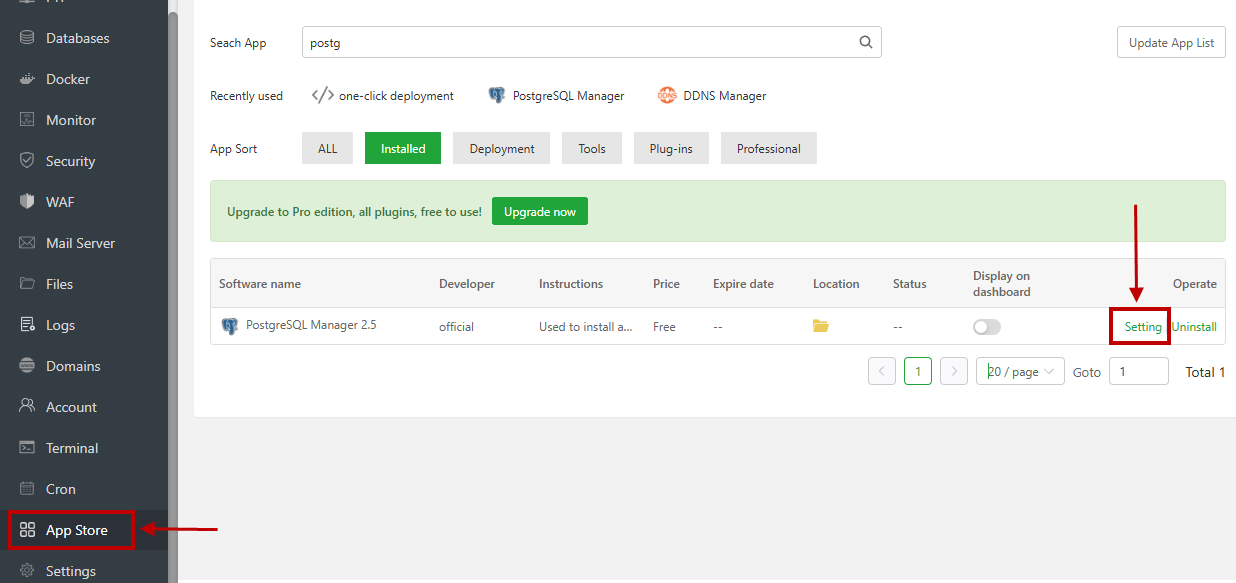This screenshot has height=583, width=1236.
Task: Select the ALL app sort tab
Action: pos(328,148)
